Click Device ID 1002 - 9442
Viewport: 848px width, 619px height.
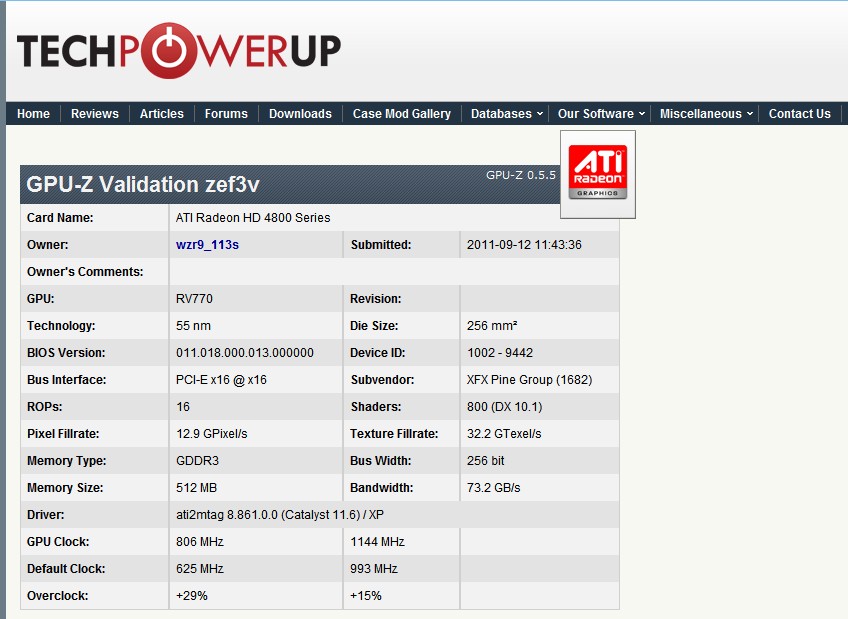click(x=500, y=352)
